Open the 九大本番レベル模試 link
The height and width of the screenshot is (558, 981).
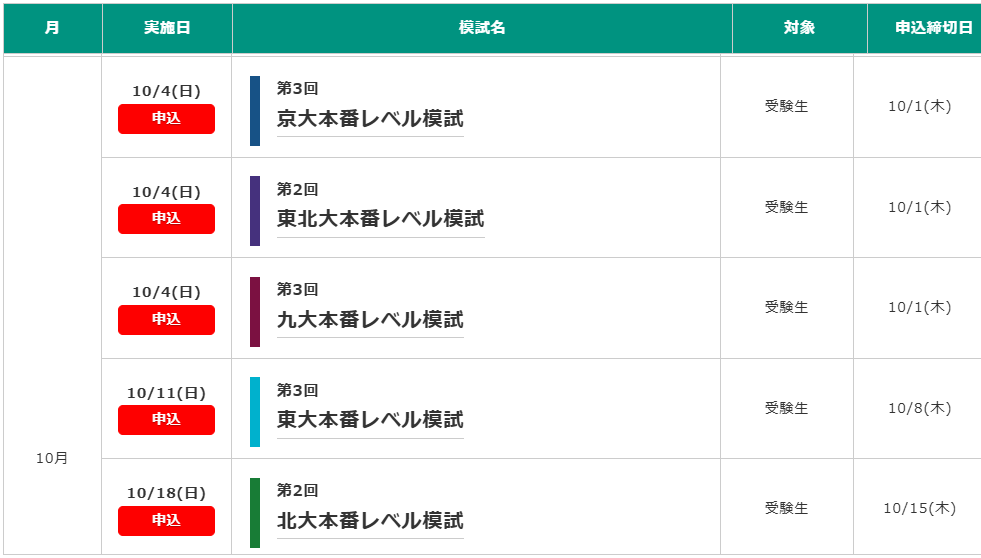tap(370, 320)
